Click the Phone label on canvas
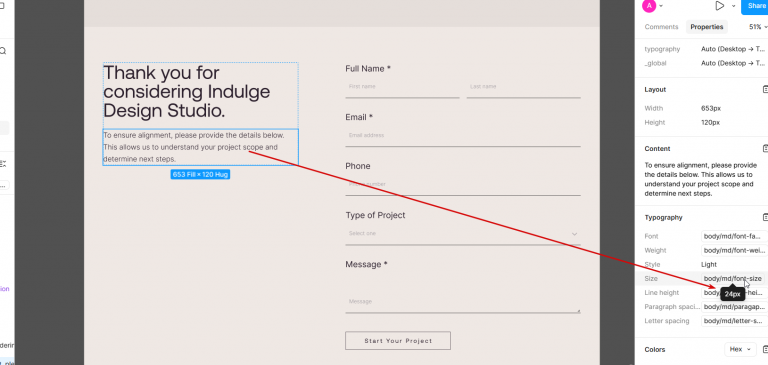This screenshot has height=365, width=768. (x=358, y=166)
